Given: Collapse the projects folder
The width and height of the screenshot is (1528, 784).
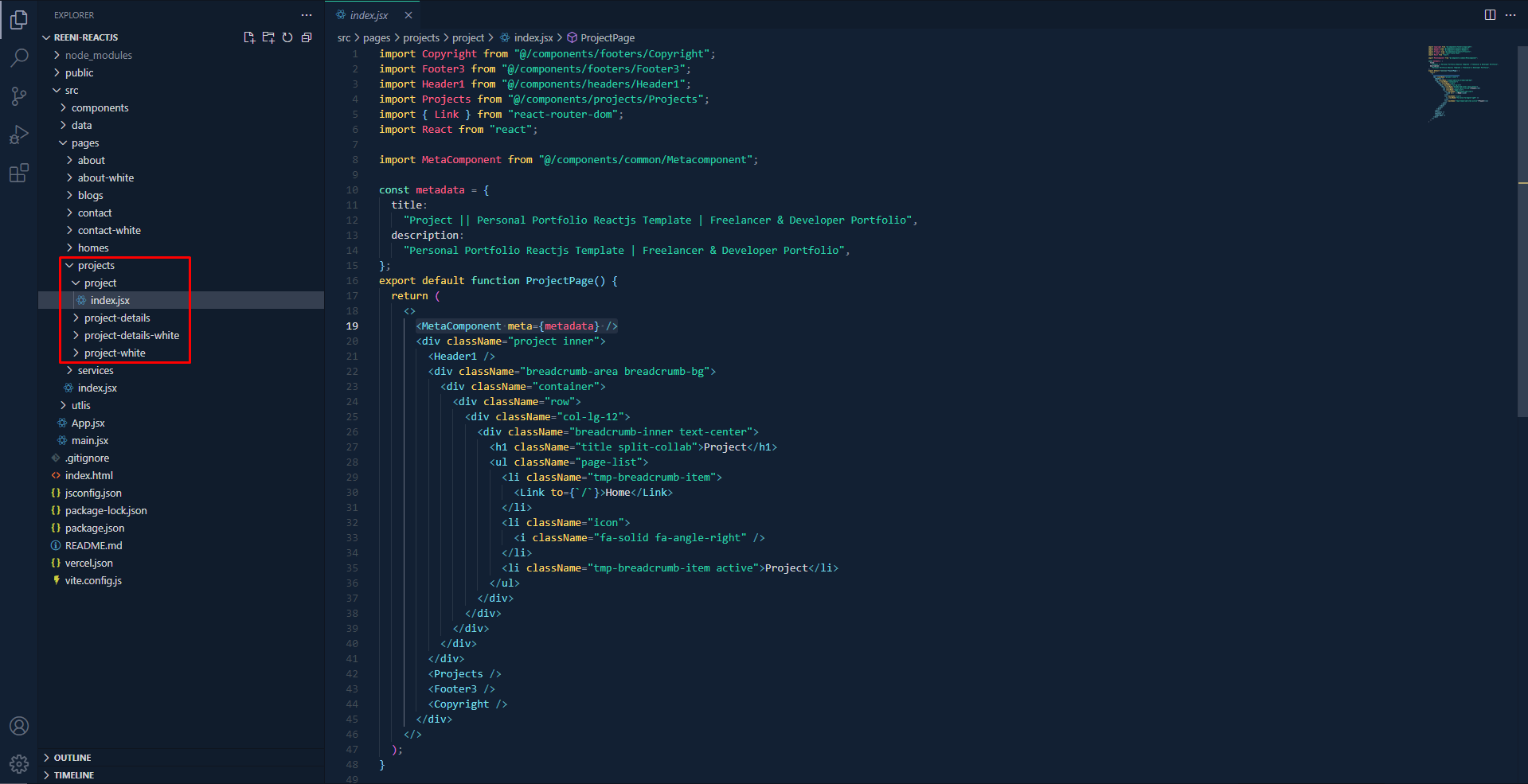Looking at the screenshot, I should click(96, 265).
